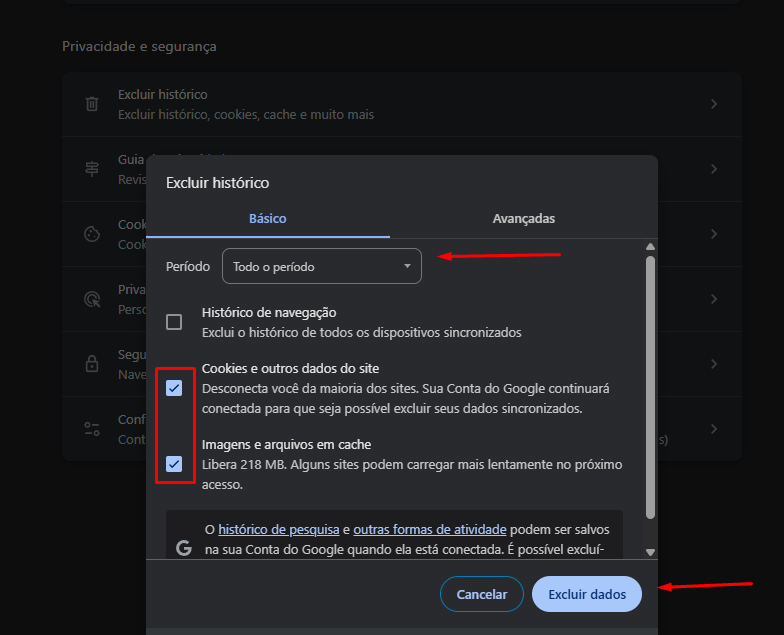Open the Período dropdown showing Todo o período
Screen dimensions: 784x635
(x=321, y=267)
